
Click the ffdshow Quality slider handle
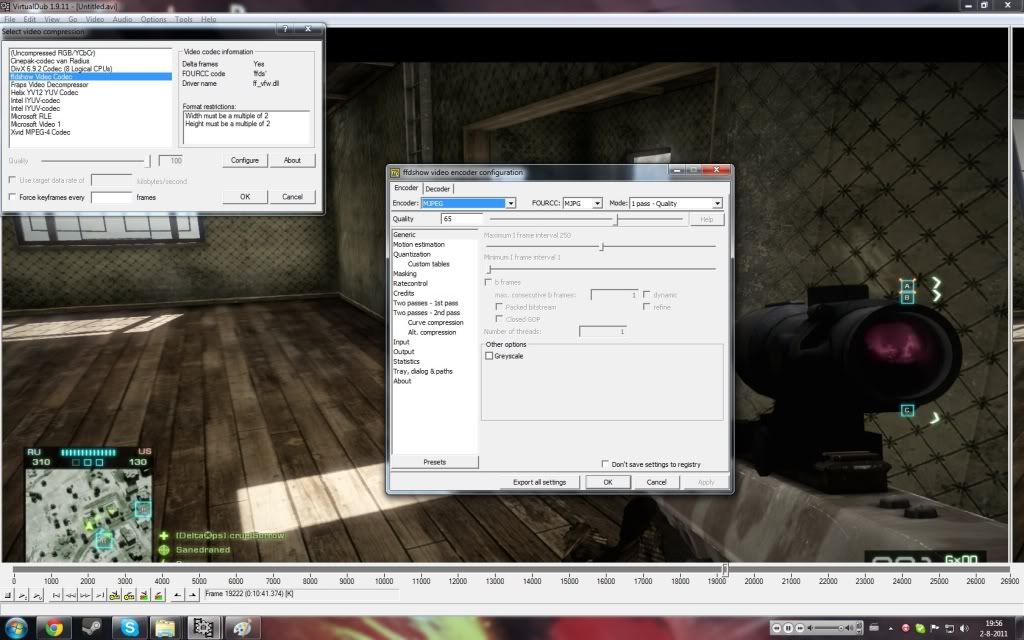tap(616, 219)
